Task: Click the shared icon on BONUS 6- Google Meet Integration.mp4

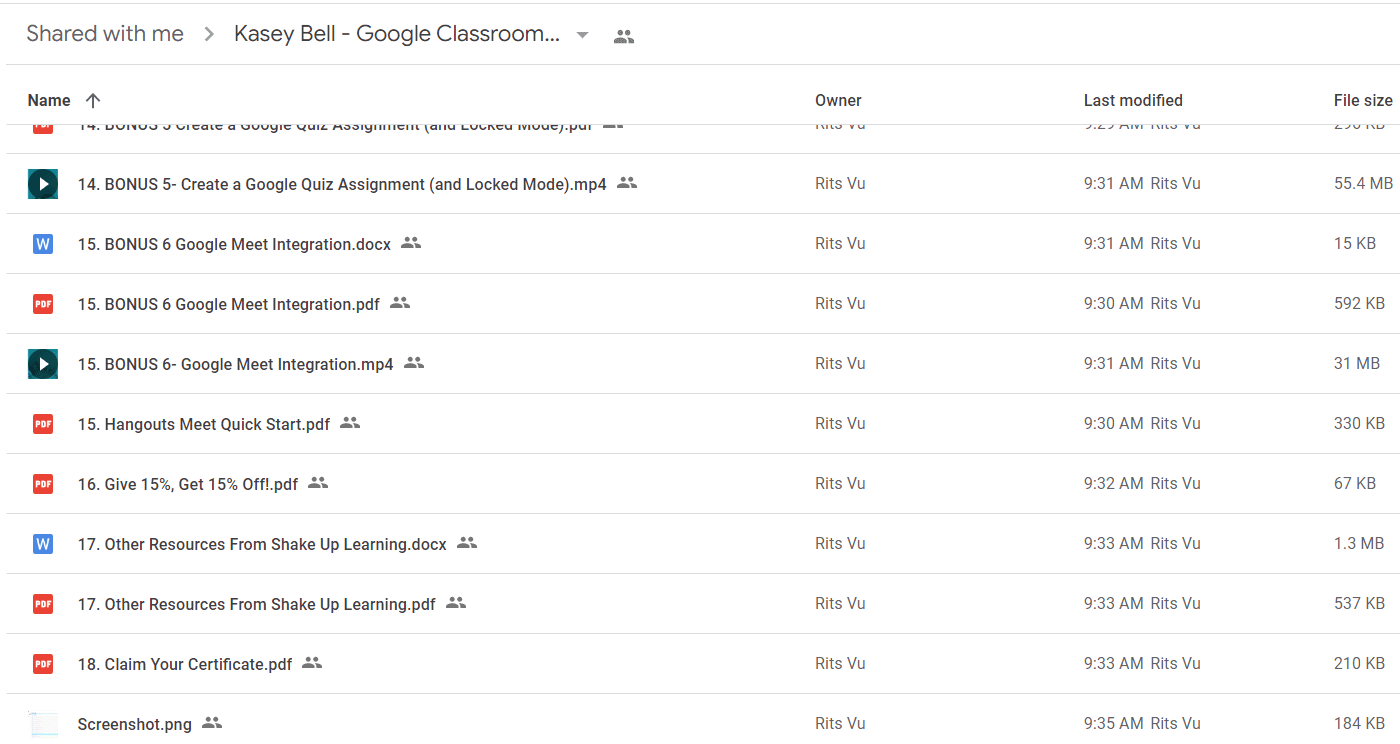Action: [414, 363]
